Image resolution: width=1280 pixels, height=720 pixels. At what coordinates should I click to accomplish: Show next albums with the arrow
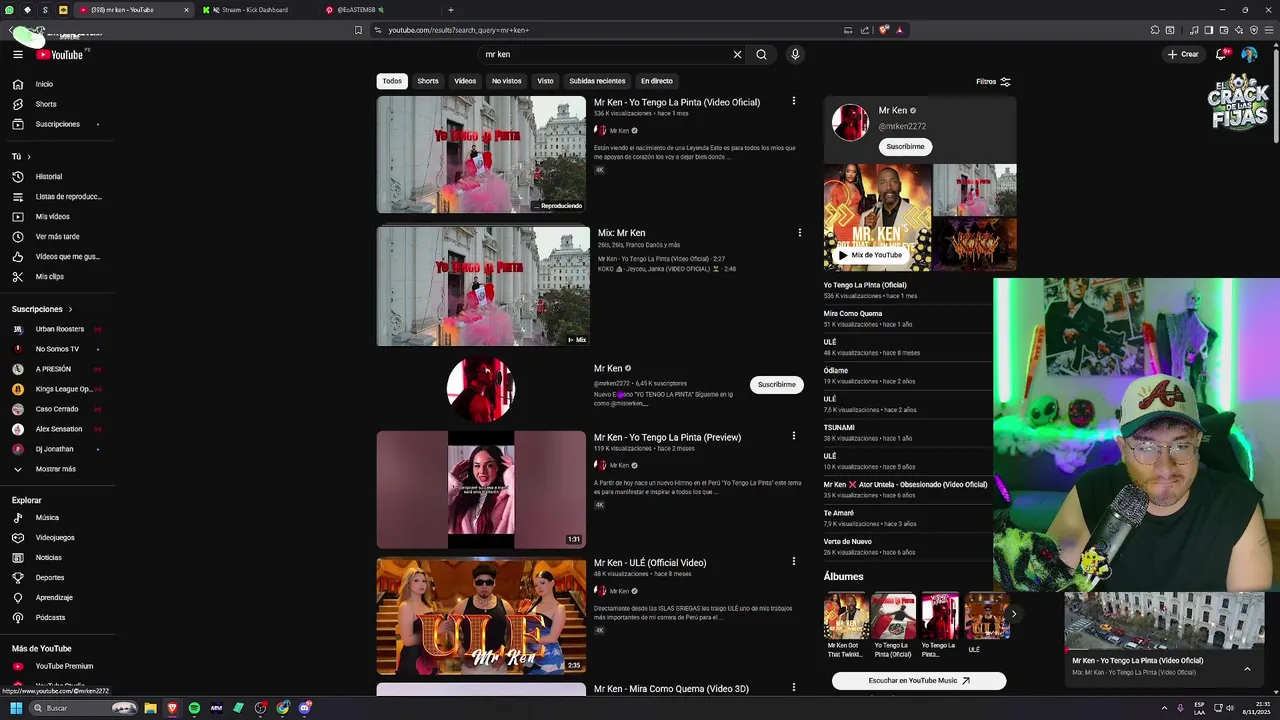[x=1013, y=614]
